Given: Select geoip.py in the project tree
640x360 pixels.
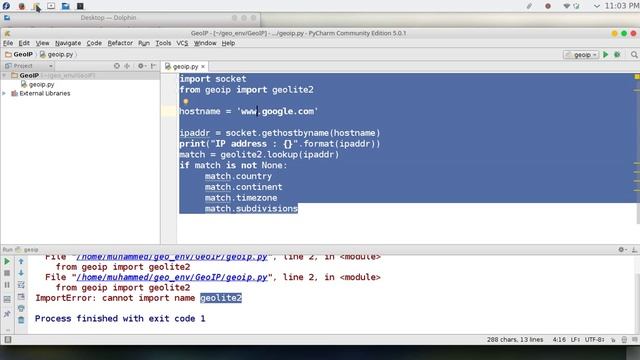Looking at the screenshot, I should [37, 84].
